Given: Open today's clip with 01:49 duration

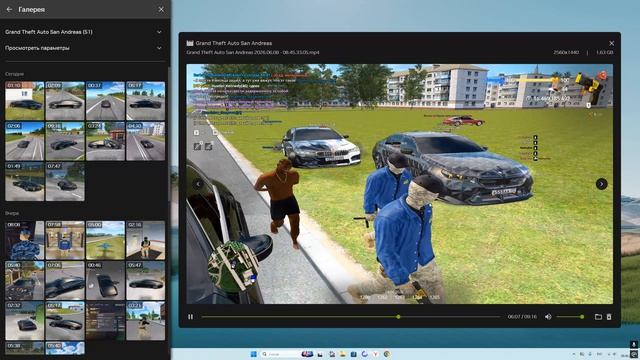Looking at the screenshot, I should coord(24,182).
